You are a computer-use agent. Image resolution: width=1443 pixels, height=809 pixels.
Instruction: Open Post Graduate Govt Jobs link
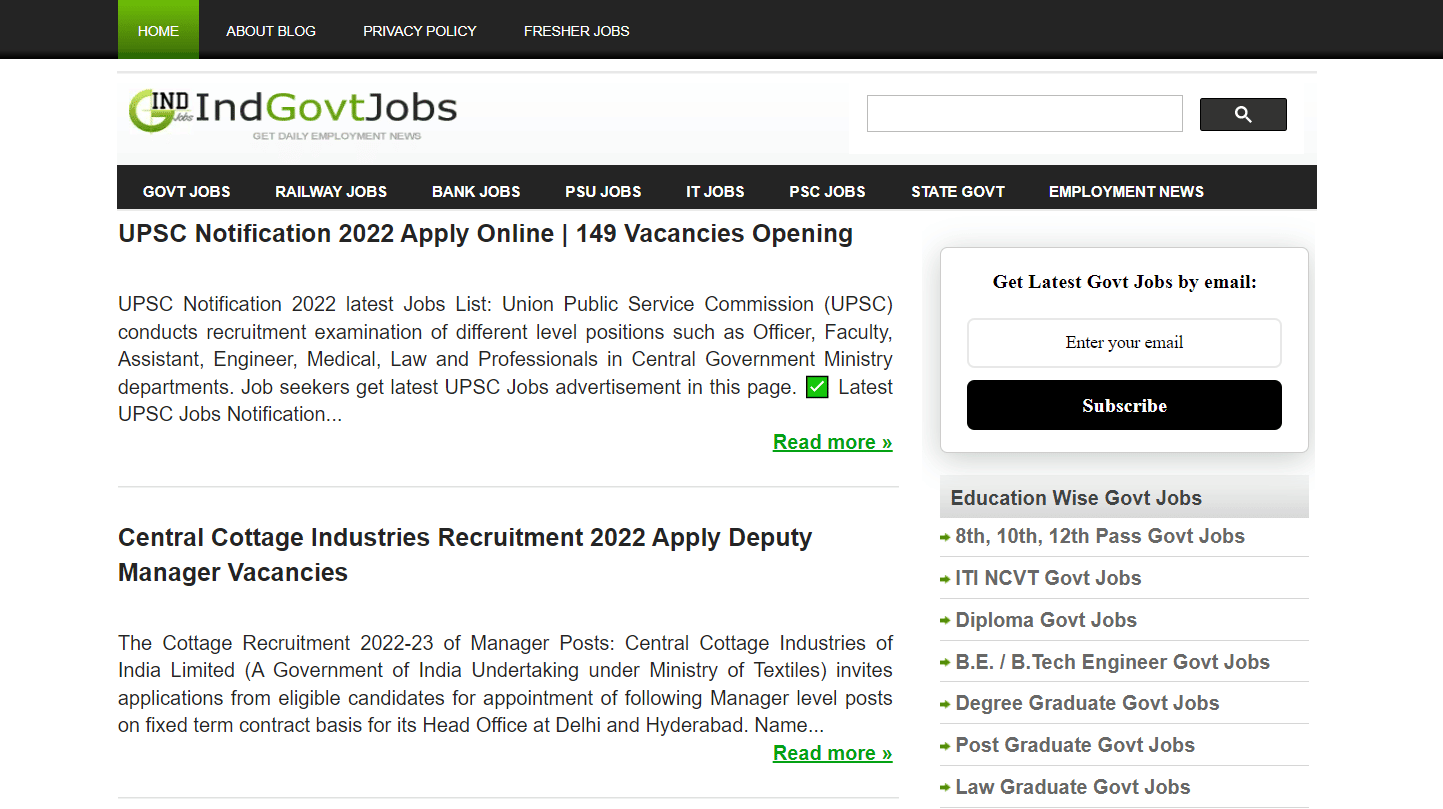[x=1075, y=745]
